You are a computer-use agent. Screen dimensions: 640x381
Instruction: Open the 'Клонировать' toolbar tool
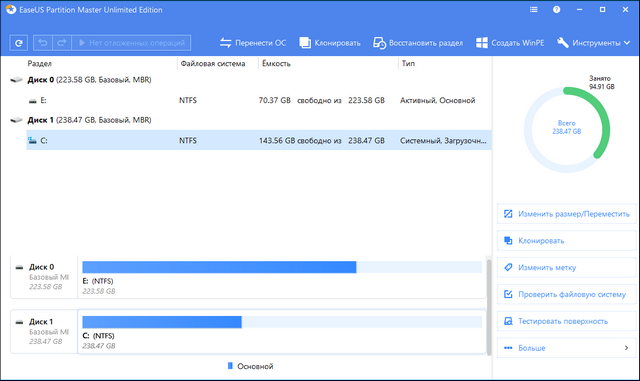pos(330,43)
